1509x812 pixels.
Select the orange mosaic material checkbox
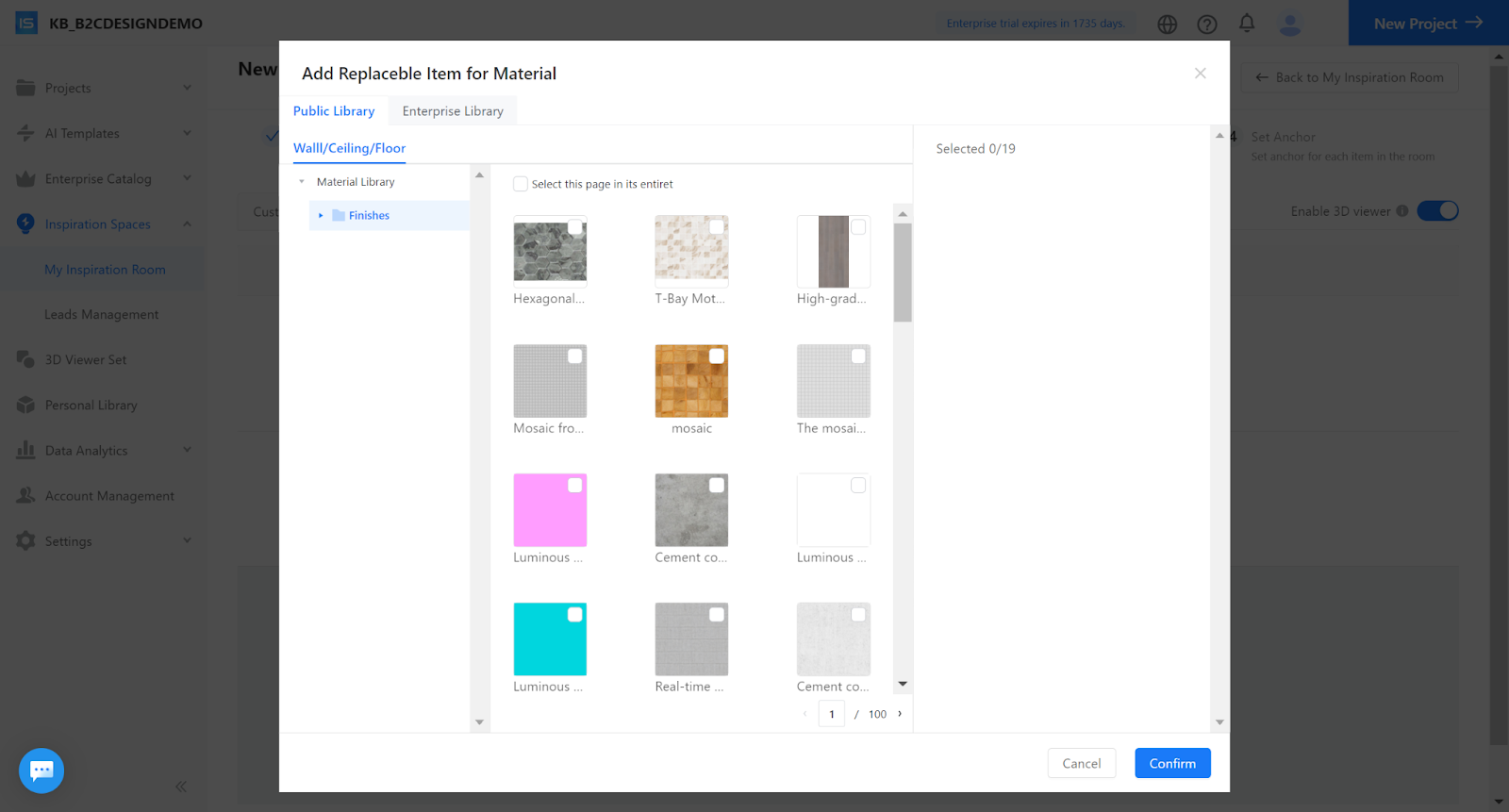[x=717, y=356]
